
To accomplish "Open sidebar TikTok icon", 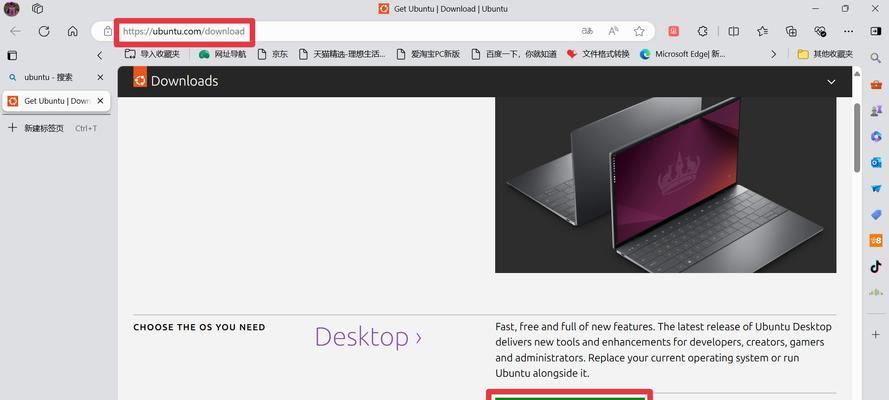I will pos(876,266).
